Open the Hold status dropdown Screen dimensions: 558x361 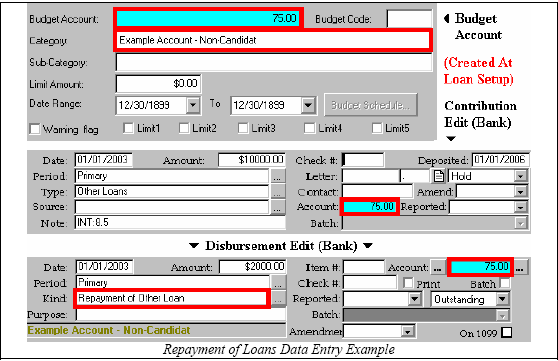[521, 176]
